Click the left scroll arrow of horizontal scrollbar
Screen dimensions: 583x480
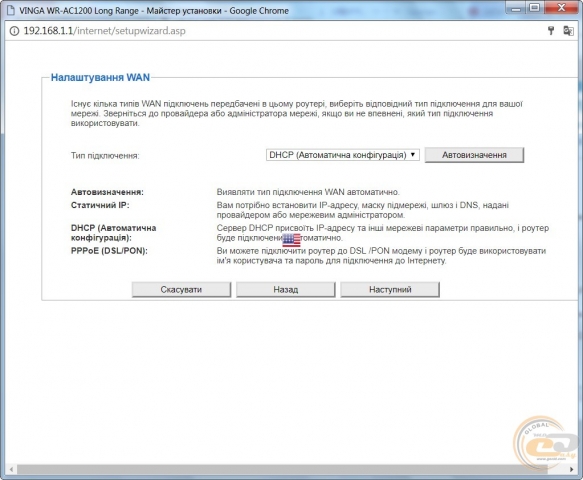point(11,469)
